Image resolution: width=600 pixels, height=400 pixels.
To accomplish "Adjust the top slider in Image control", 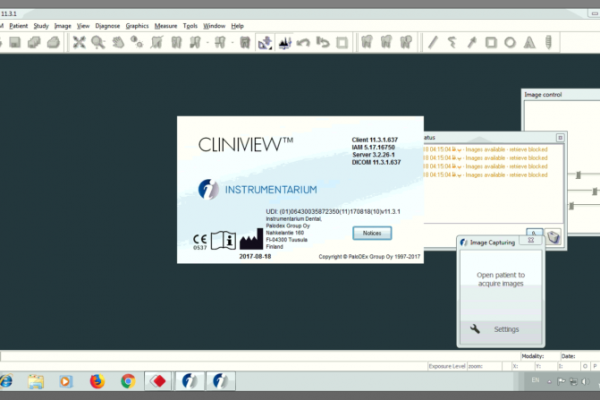I will [x=580, y=174].
